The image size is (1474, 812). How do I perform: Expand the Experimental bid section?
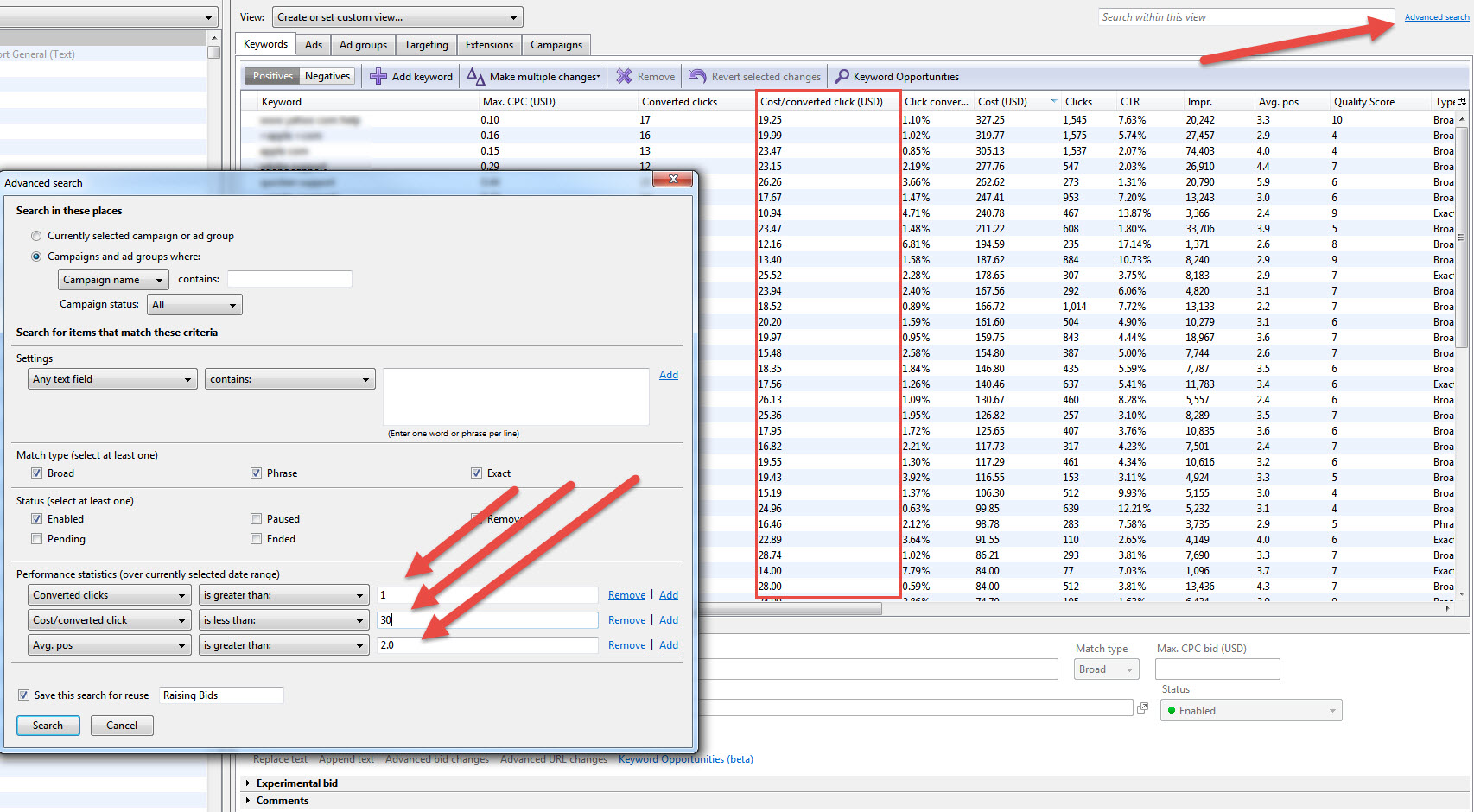click(249, 783)
